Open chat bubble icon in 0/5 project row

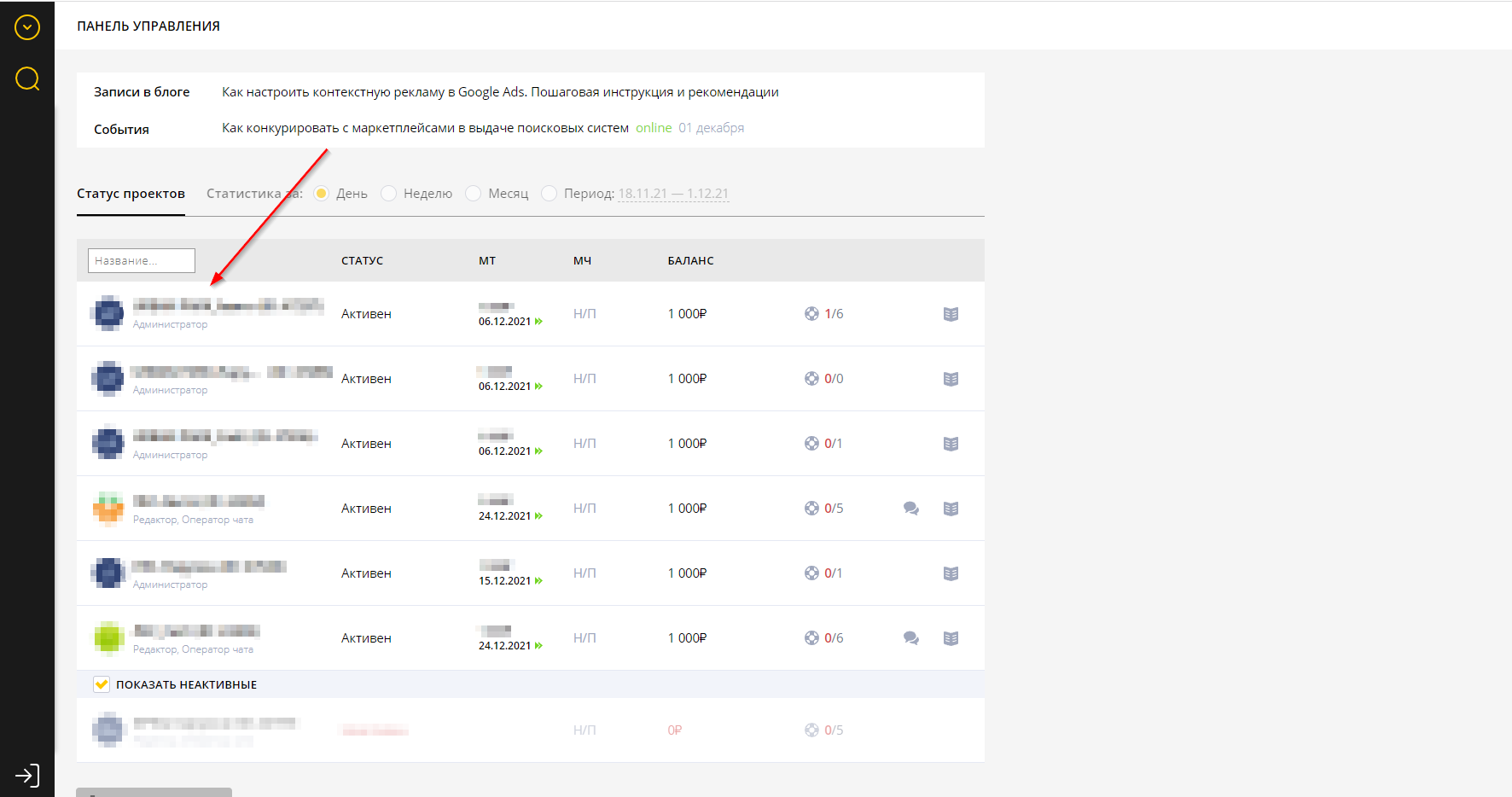[x=910, y=509]
